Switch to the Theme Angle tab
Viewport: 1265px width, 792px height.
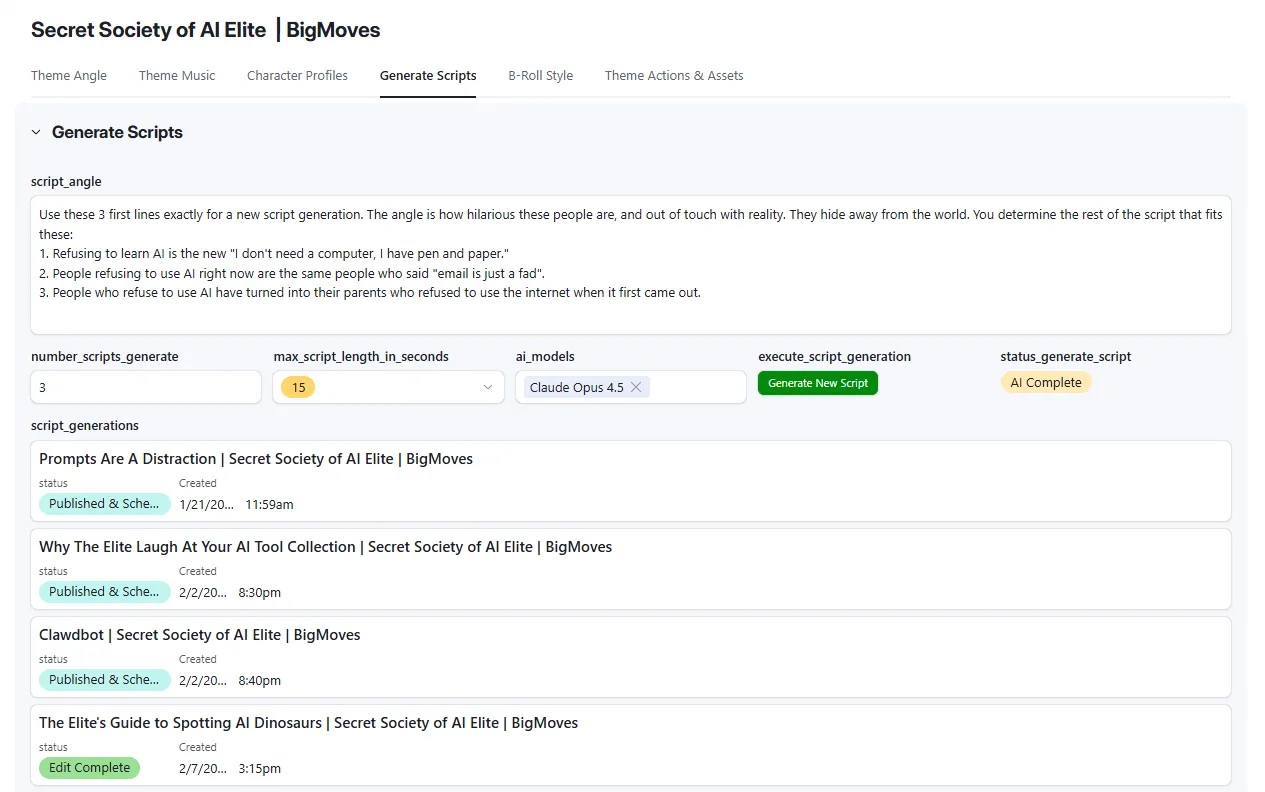pyautogui.click(x=69, y=75)
